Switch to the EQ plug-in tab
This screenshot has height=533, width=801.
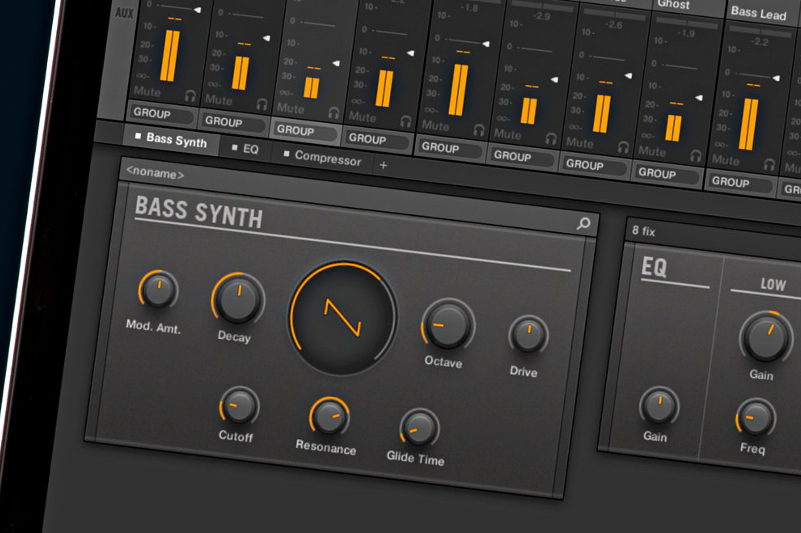click(x=245, y=149)
